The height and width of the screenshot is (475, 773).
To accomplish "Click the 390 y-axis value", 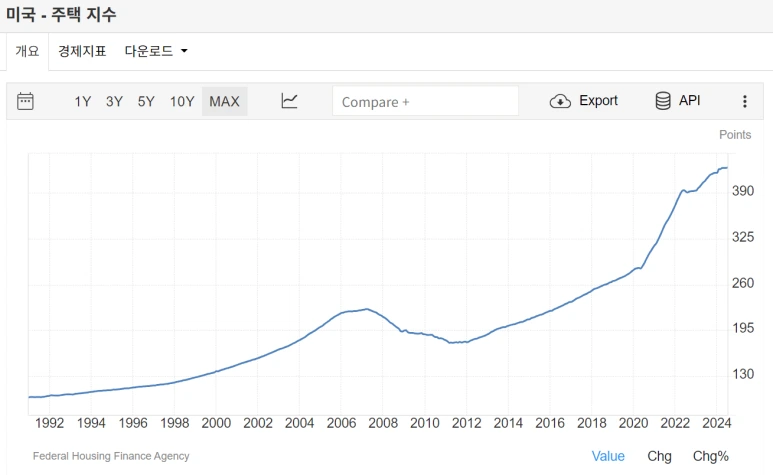I will (743, 191).
